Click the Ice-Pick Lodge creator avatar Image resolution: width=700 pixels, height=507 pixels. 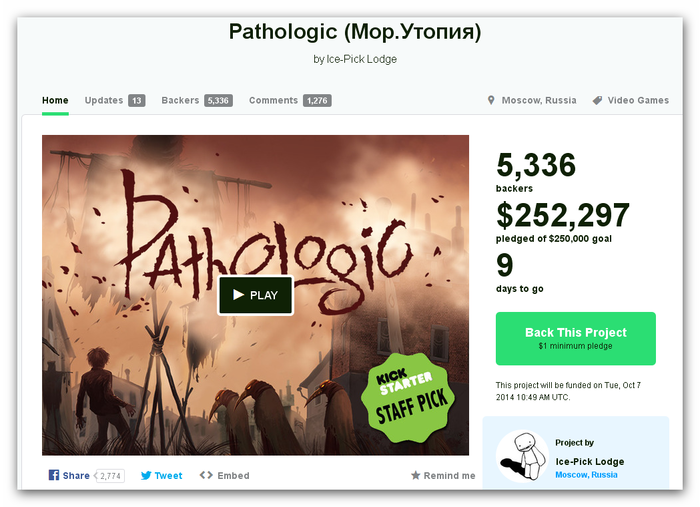(522, 456)
